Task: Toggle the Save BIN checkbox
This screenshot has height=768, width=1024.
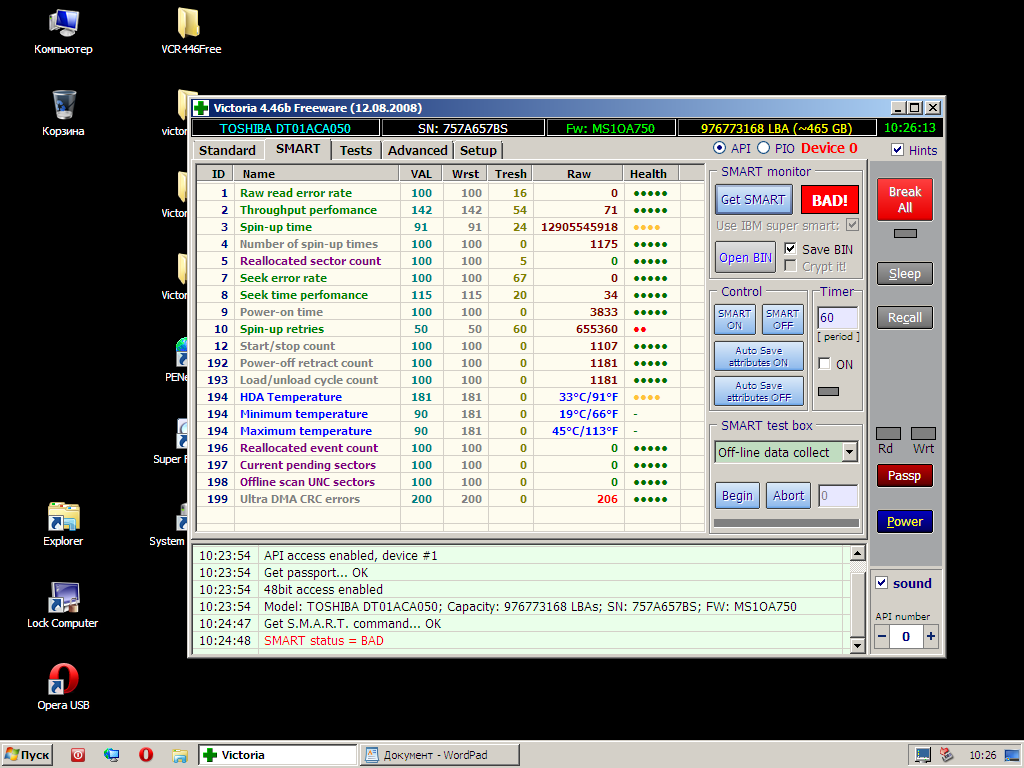Action: [791, 249]
